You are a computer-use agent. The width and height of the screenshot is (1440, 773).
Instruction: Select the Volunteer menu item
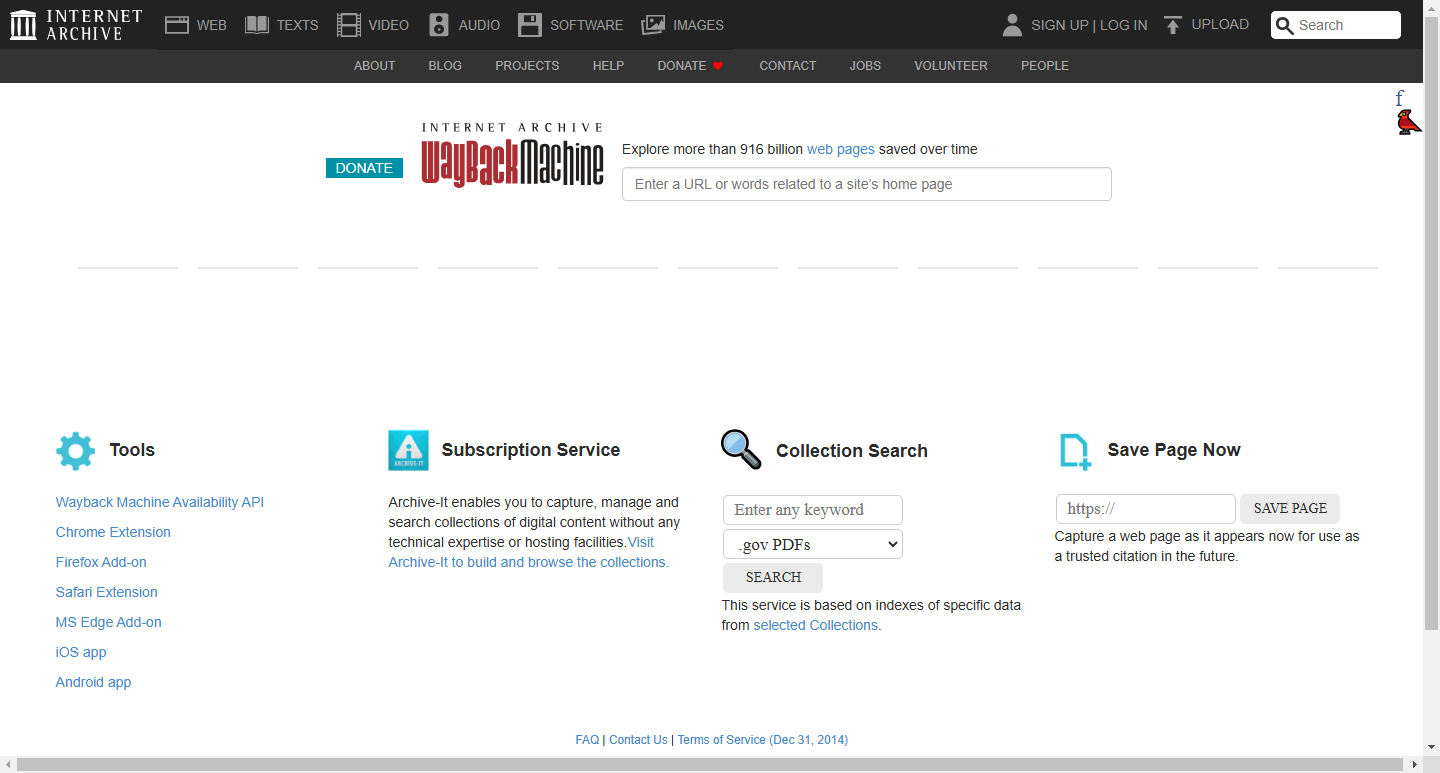click(950, 66)
